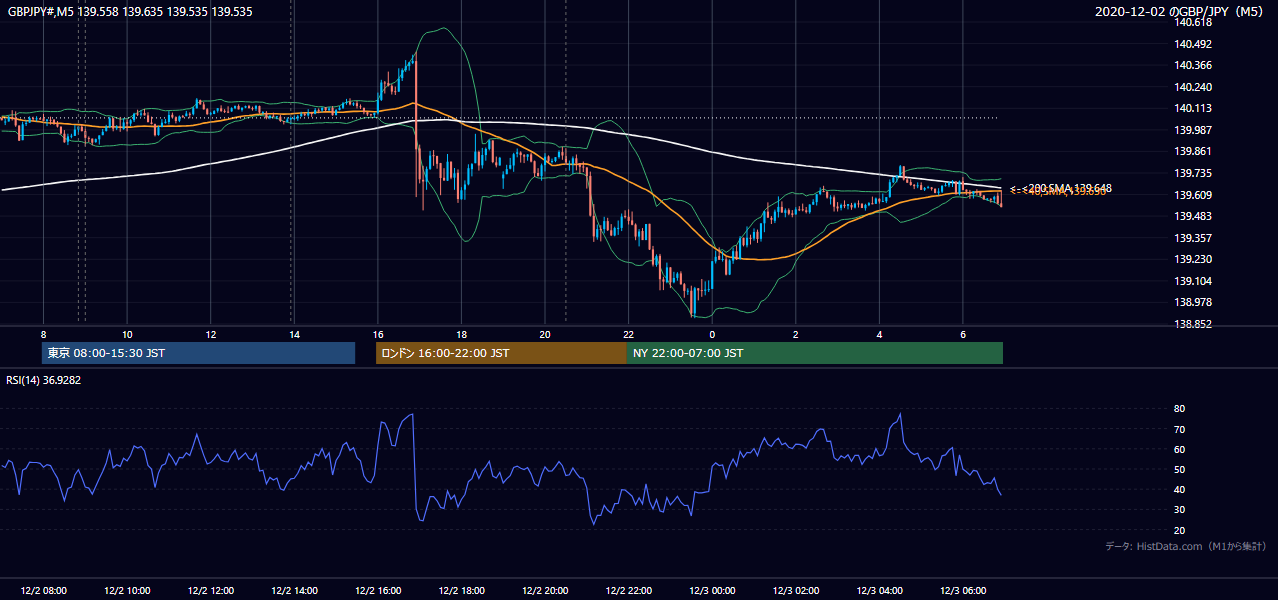Click hour label 16 under the price chart

pos(378,334)
